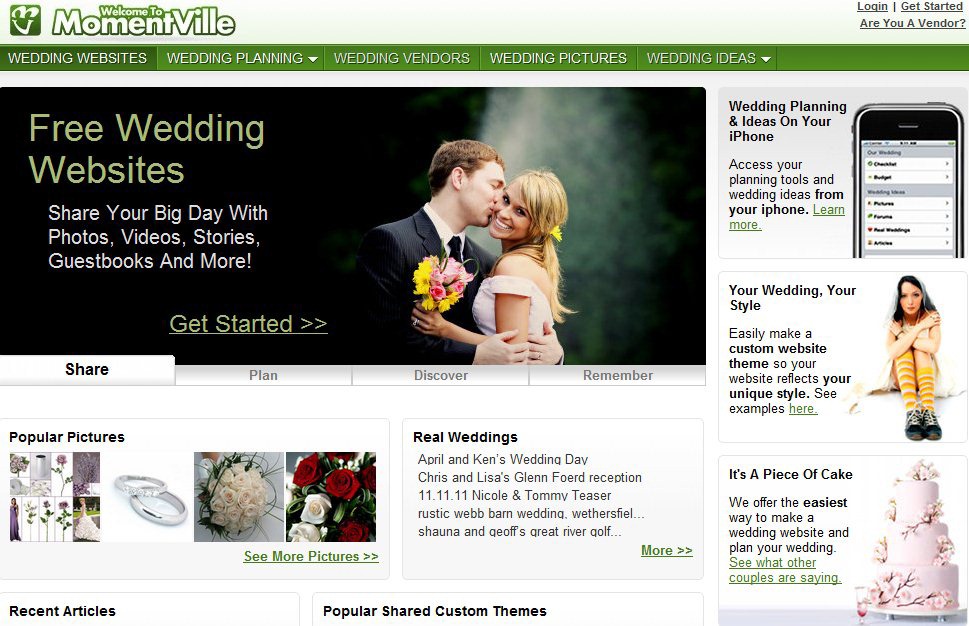
Task: Click the Get Started >> banner link
Action: (248, 324)
